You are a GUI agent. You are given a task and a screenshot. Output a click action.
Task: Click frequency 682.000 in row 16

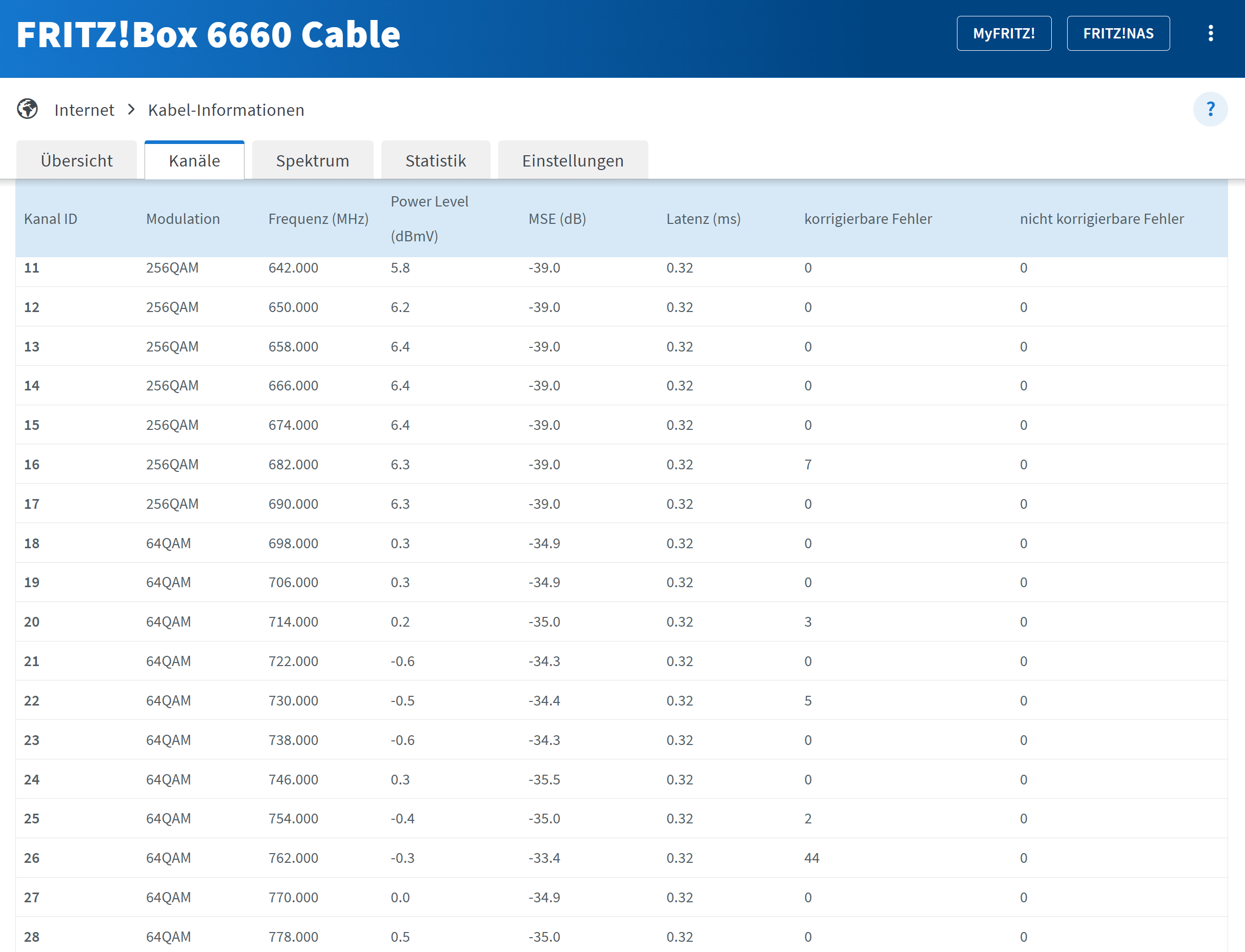coord(293,465)
